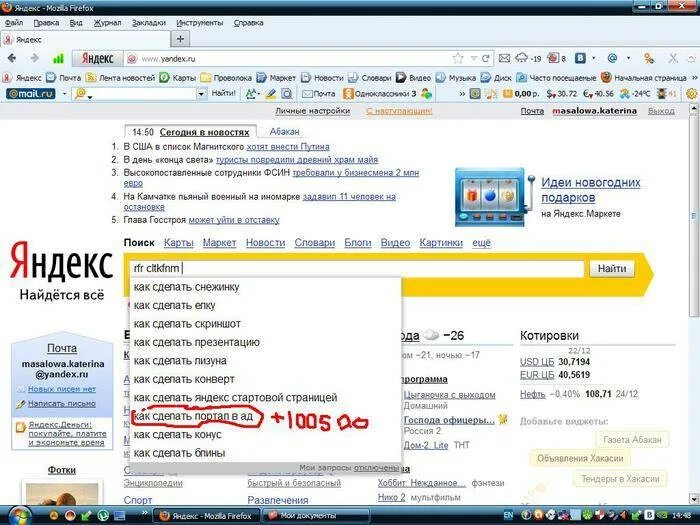Open the mail.ru search field dropdown arrow

(x=201, y=94)
